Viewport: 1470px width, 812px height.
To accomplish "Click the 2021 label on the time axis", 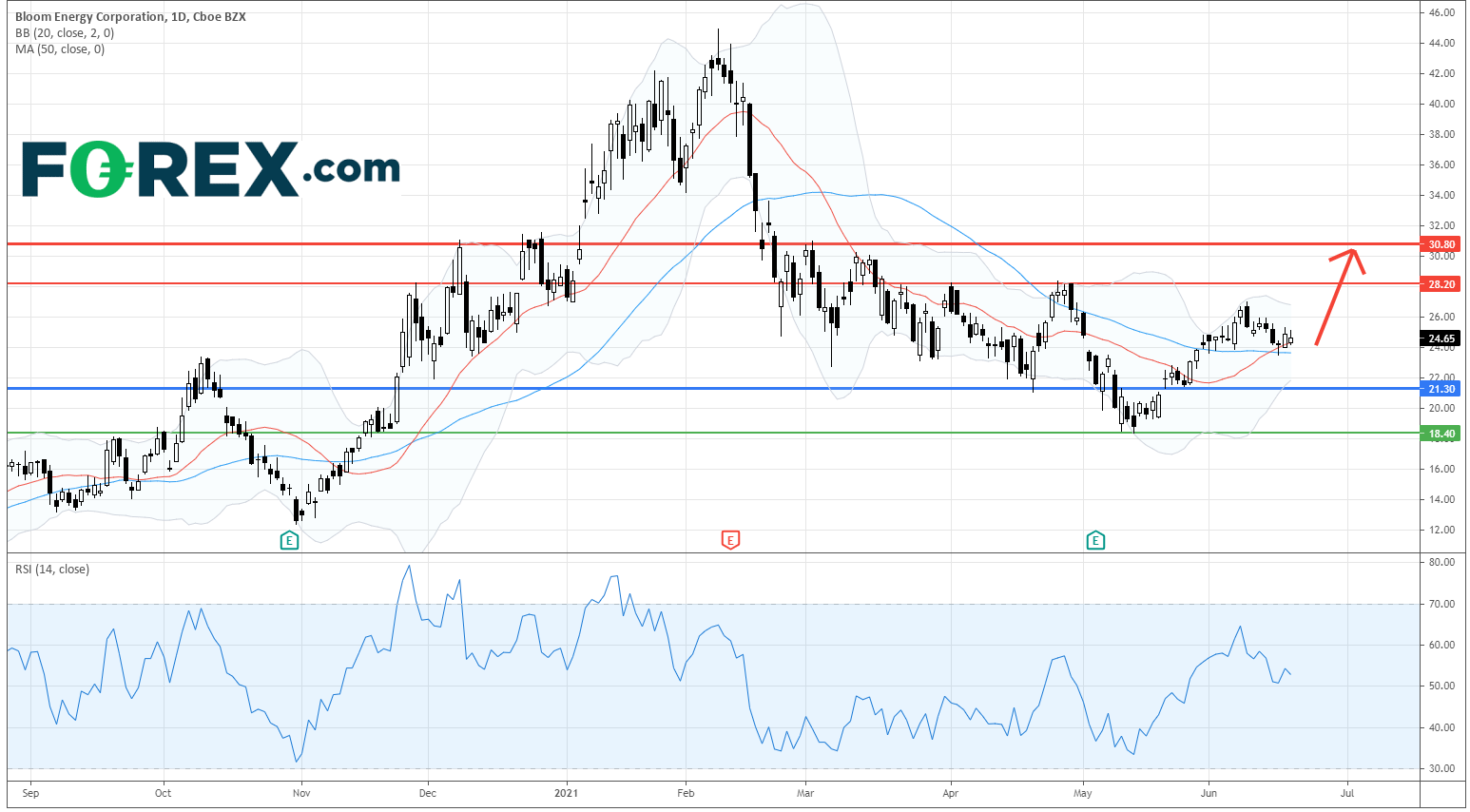I will tap(566, 791).
